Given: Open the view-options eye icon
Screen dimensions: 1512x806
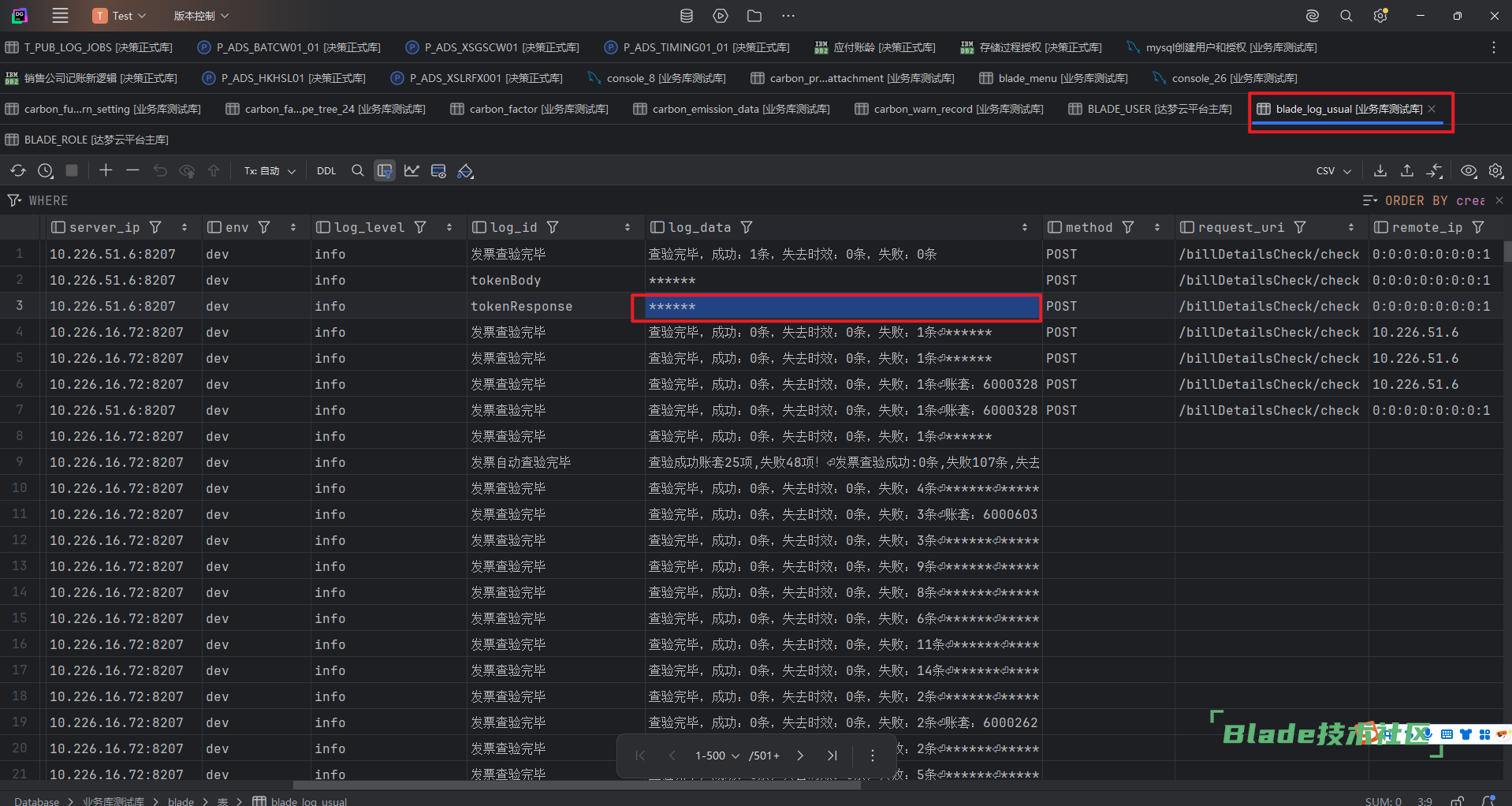Looking at the screenshot, I should click(x=1469, y=170).
